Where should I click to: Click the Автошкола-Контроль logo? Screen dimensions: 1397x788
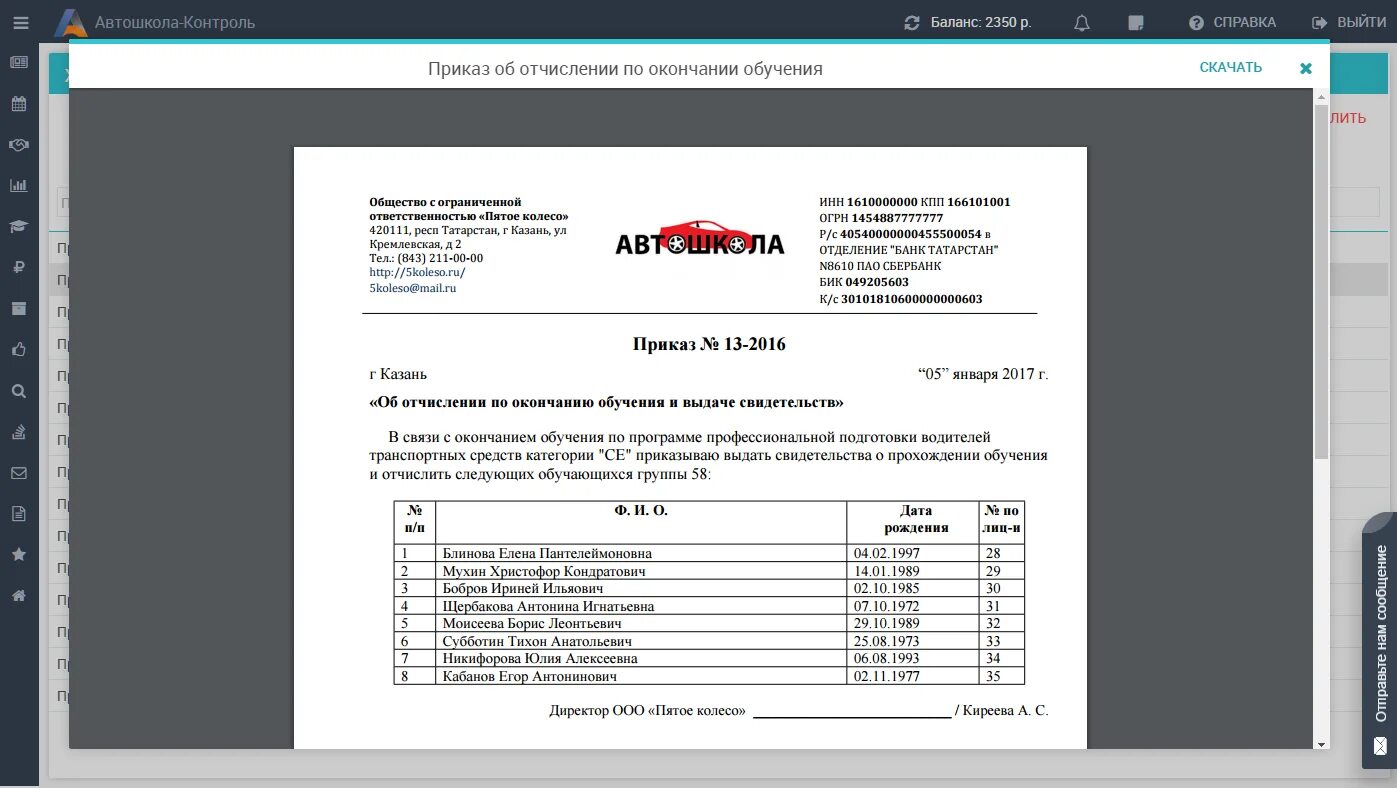click(154, 22)
